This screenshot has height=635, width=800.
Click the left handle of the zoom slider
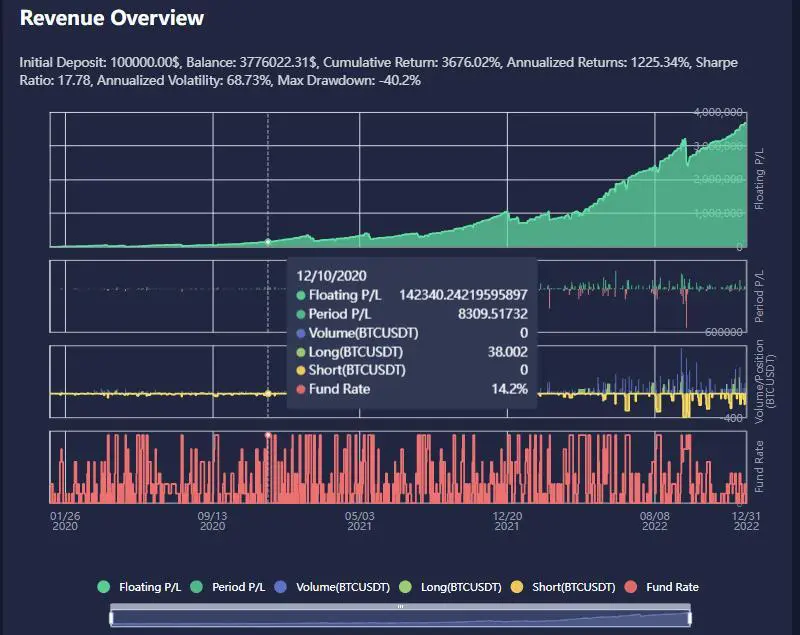[x=111, y=618]
